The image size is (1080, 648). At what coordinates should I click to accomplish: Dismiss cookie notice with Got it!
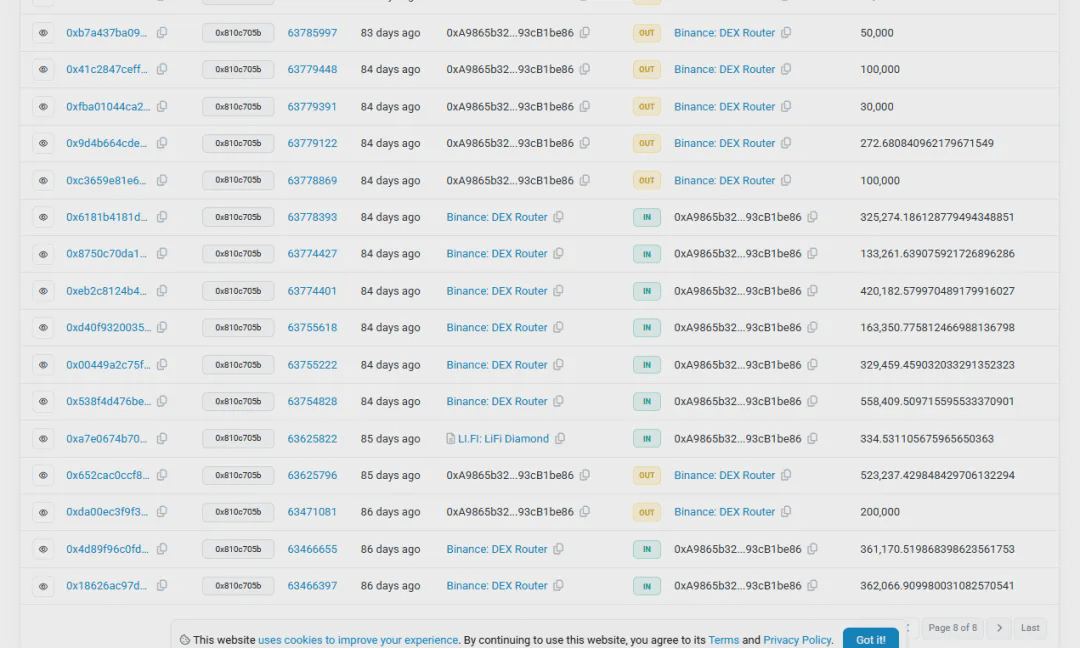click(x=871, y=639)
